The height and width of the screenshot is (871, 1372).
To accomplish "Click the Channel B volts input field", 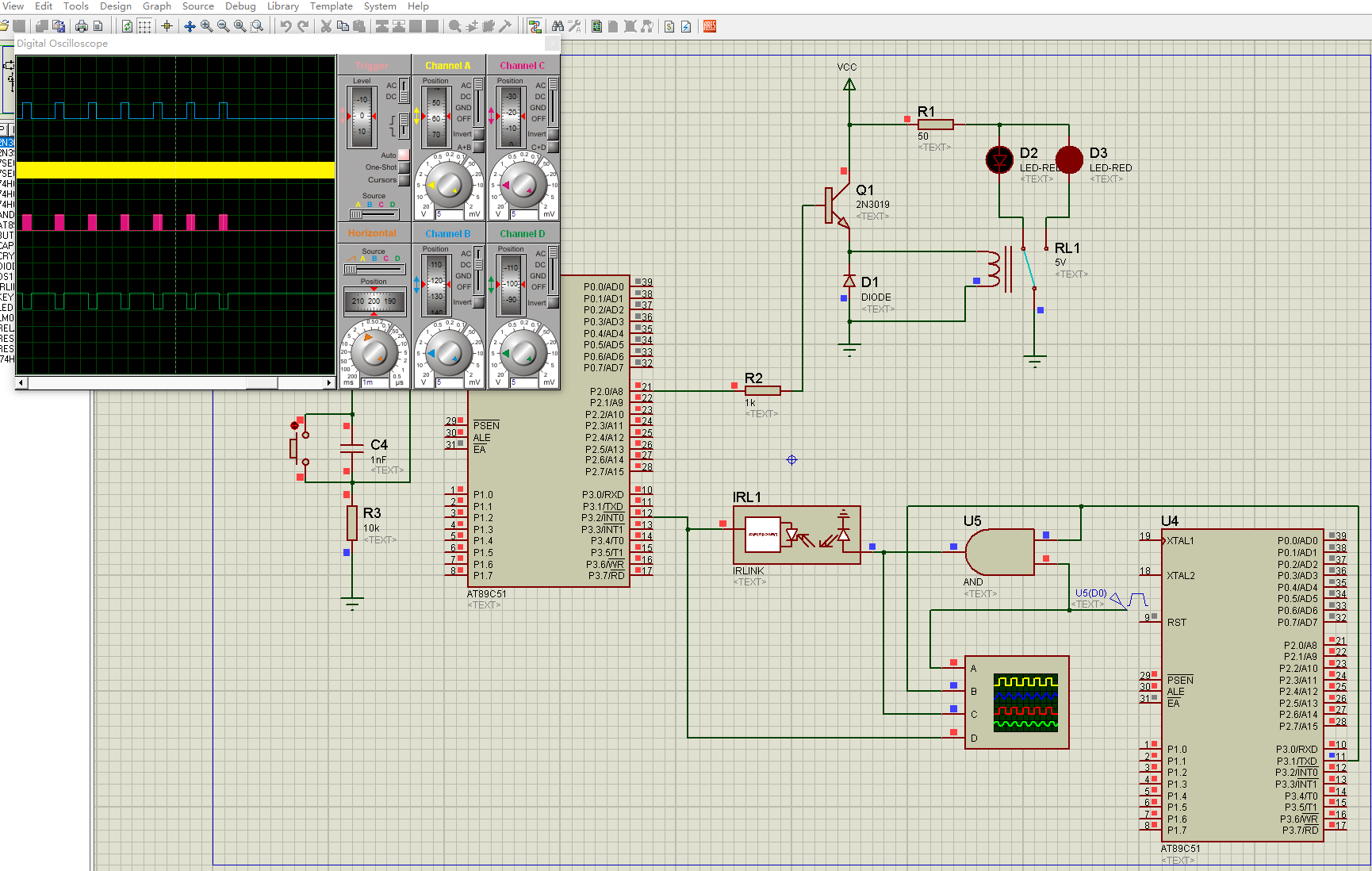I will pyautogui.click(x=449, y=382).
